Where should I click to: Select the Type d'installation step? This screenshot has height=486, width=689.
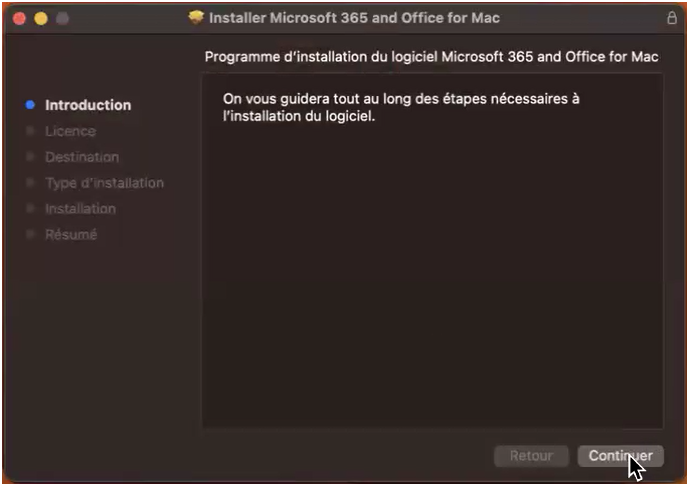coord(104,183)
